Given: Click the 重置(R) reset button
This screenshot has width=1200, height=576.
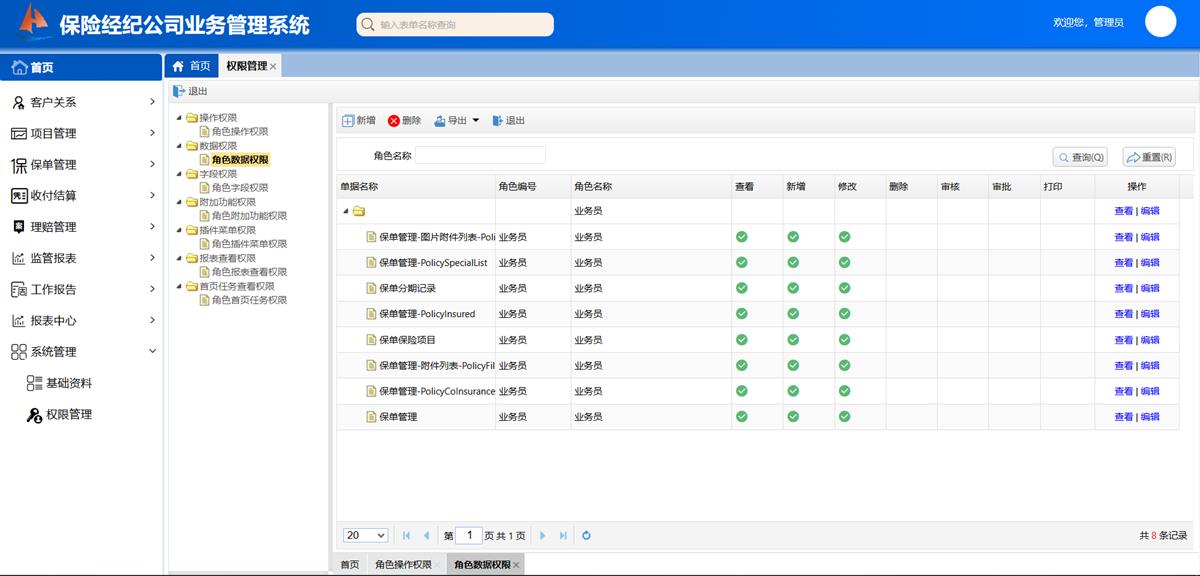Looking at the screenshot, I should (1148, 157).
